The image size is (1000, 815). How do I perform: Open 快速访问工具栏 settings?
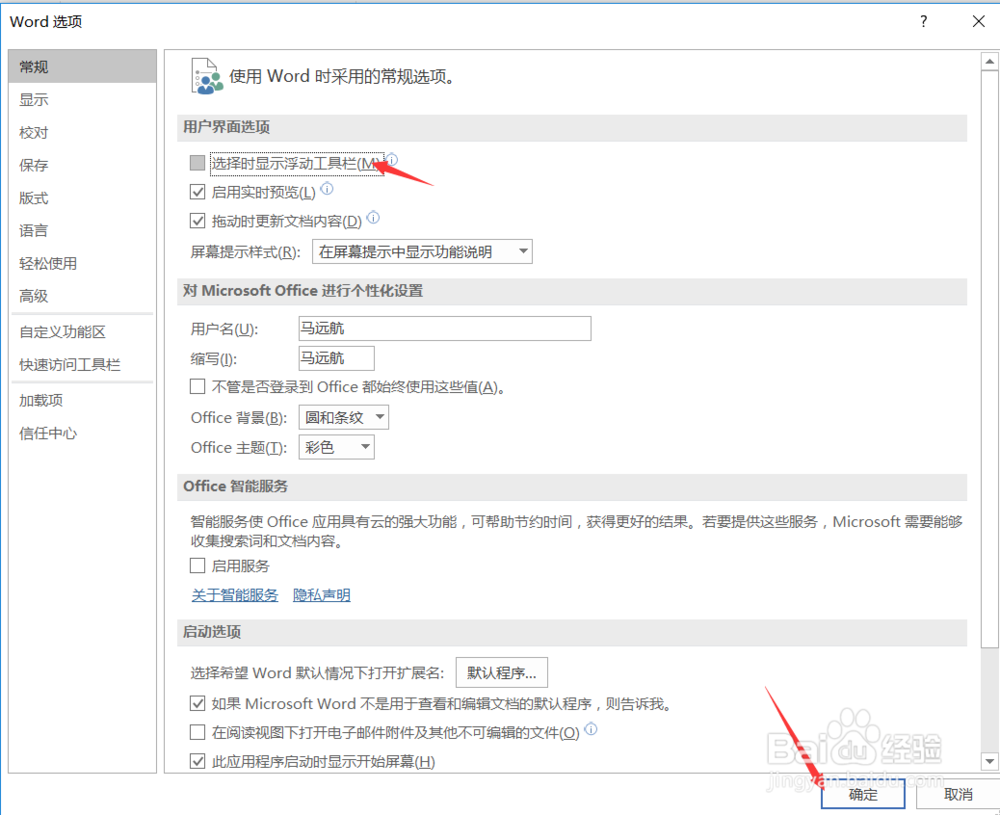click(82, 365)
